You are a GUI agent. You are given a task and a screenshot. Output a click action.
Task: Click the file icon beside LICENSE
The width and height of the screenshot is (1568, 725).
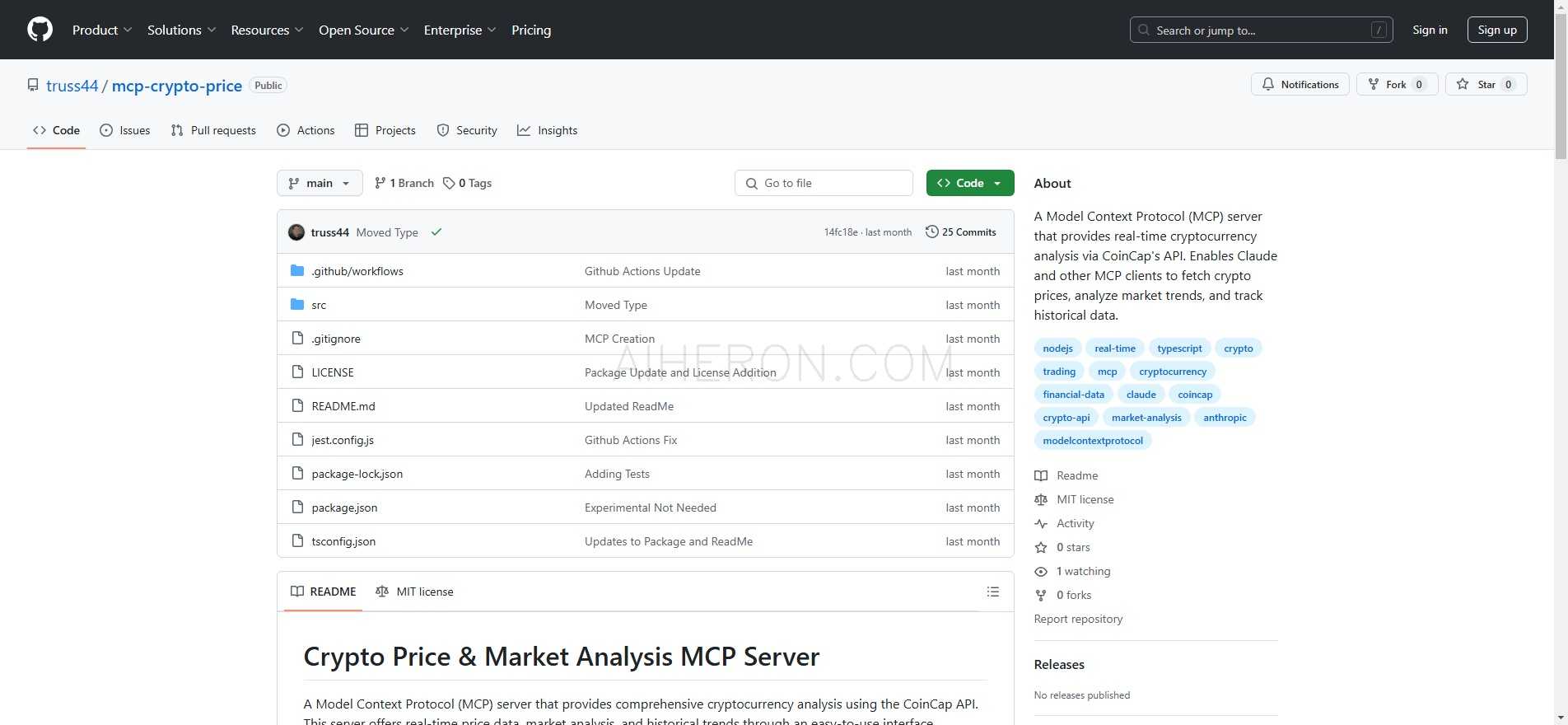[297, 372]
